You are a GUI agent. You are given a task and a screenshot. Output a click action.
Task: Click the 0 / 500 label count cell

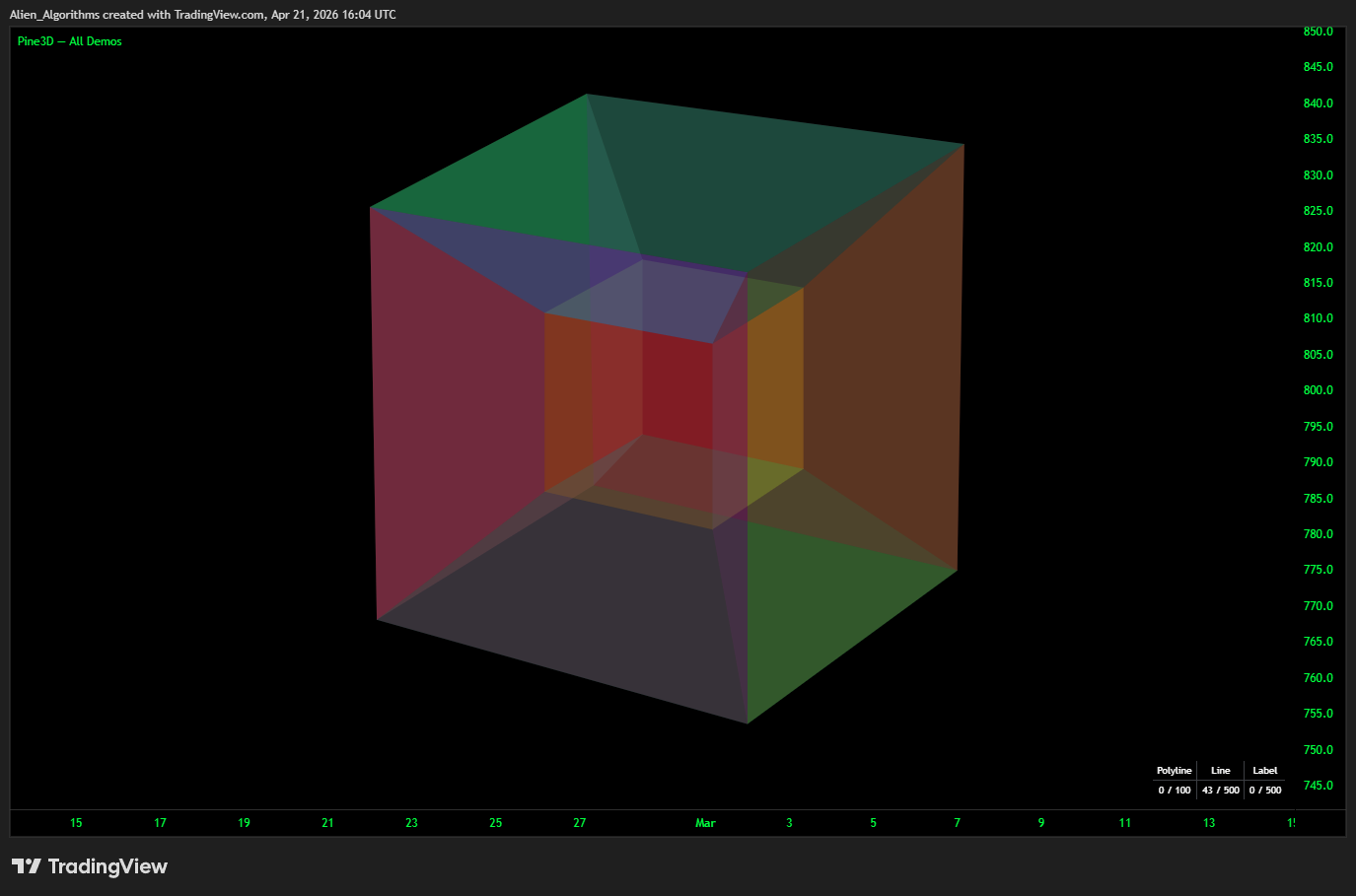coord(1265,791)
